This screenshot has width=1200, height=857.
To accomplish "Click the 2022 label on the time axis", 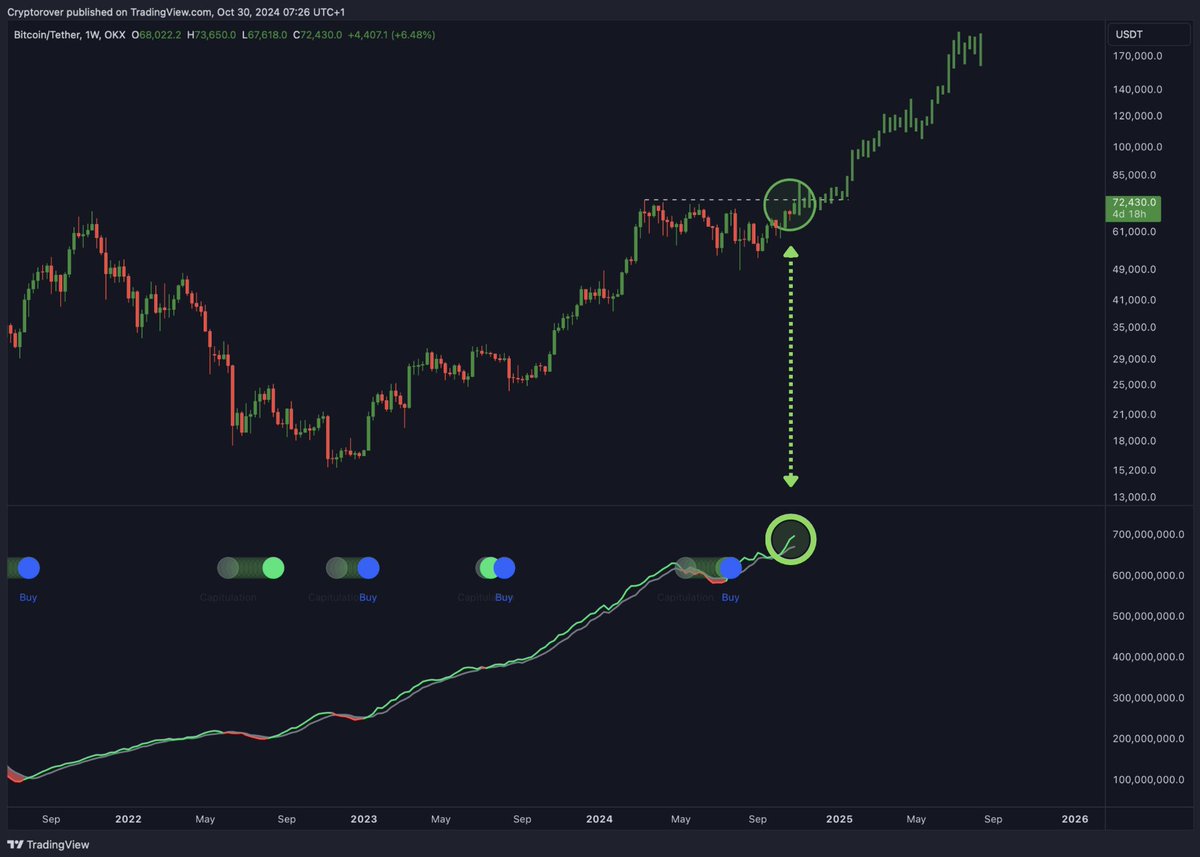I will point(128,819).
